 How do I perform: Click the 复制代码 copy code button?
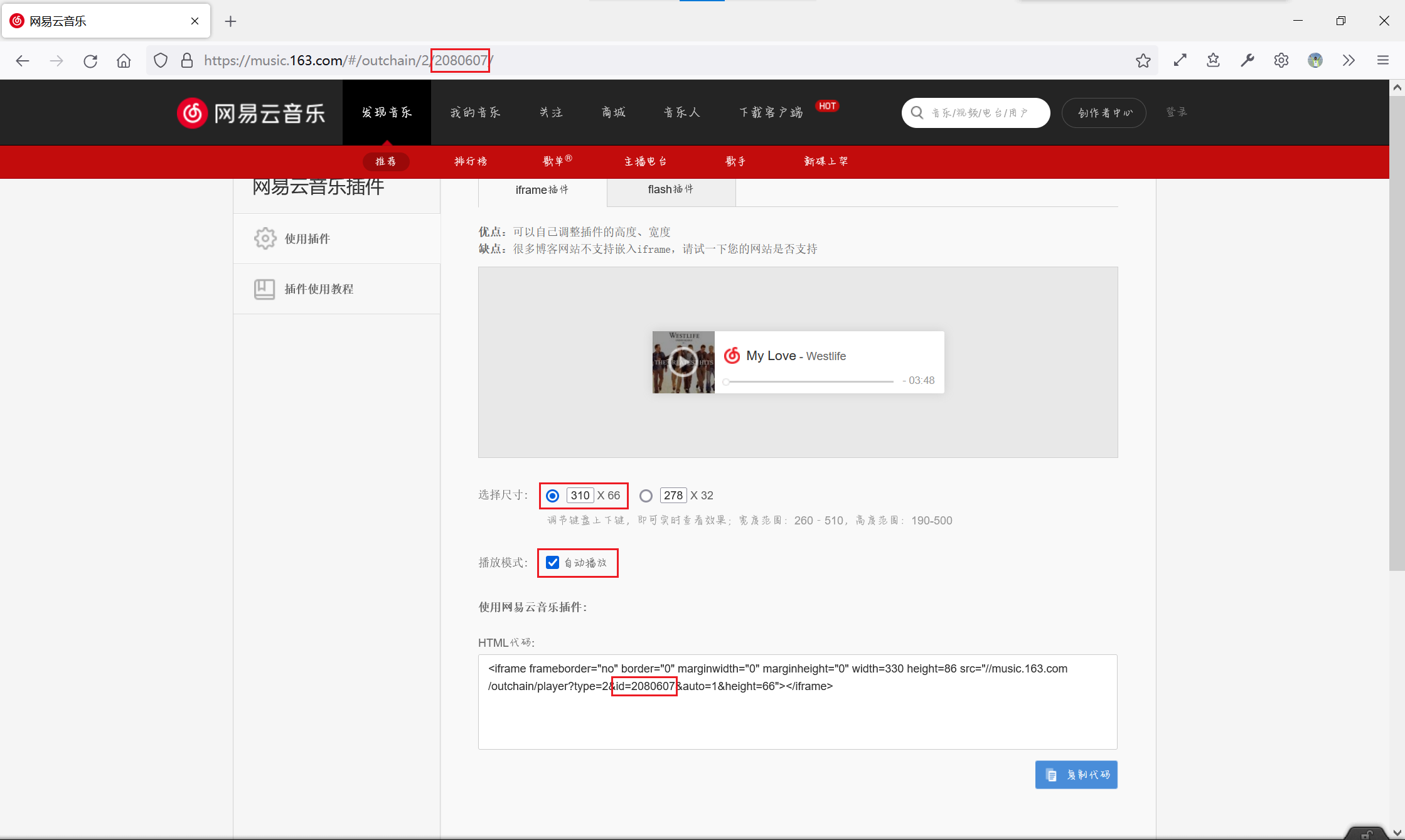pos(1076,775)
